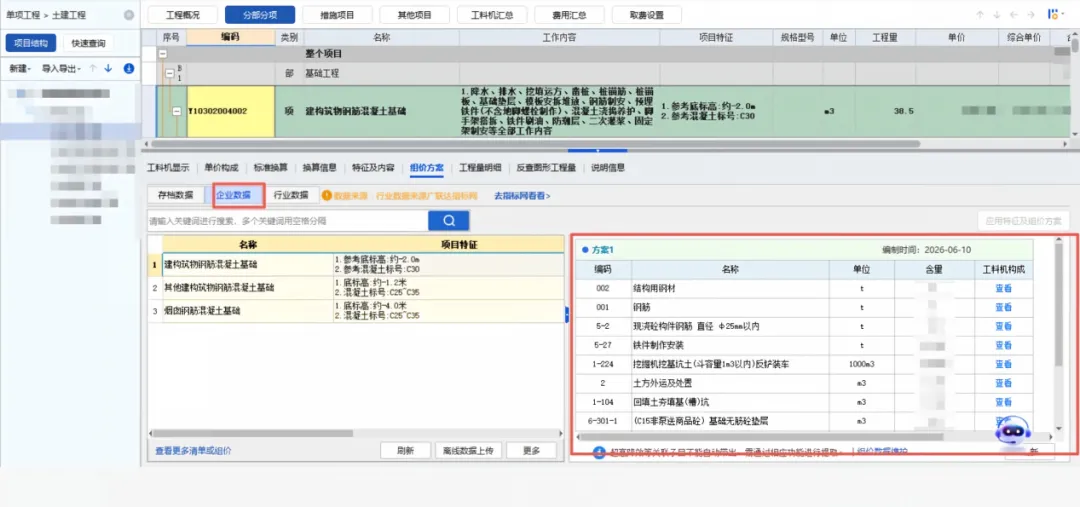This screenshot has height=507, width=1080.
Task: Click the blue download circle icon in left panel
Action: (x=128, y=68)
